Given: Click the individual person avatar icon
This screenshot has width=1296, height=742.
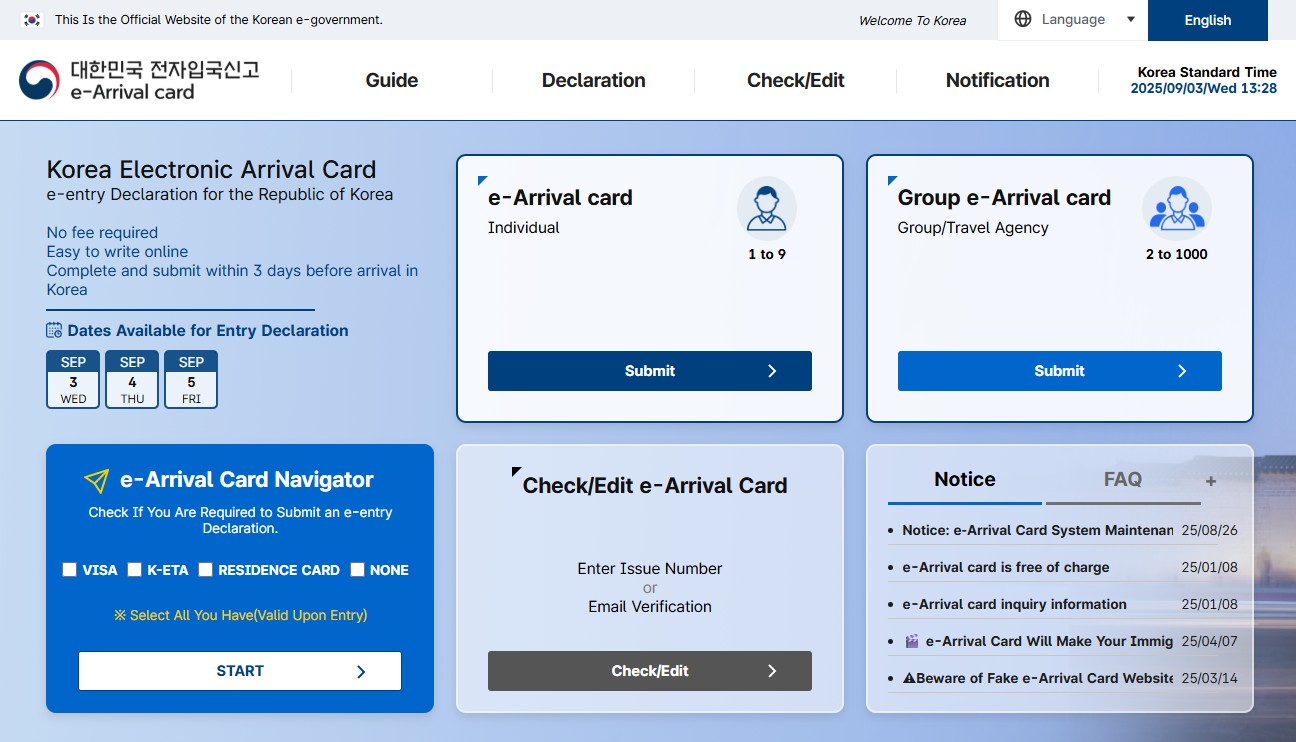Looking at the screenshot, I should tap(767, 207).
